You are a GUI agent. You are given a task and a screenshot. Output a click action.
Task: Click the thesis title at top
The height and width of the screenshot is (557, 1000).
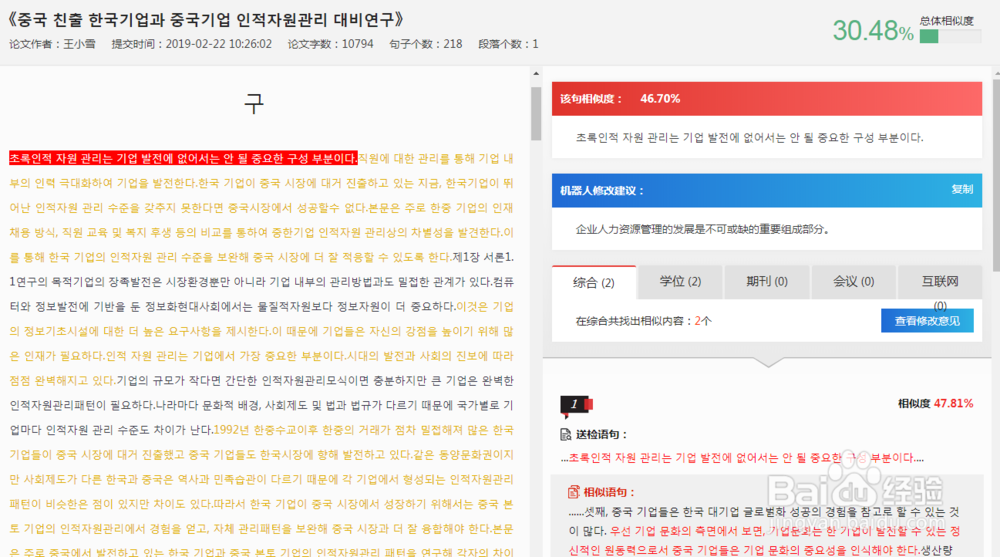[x=206, y=20]
